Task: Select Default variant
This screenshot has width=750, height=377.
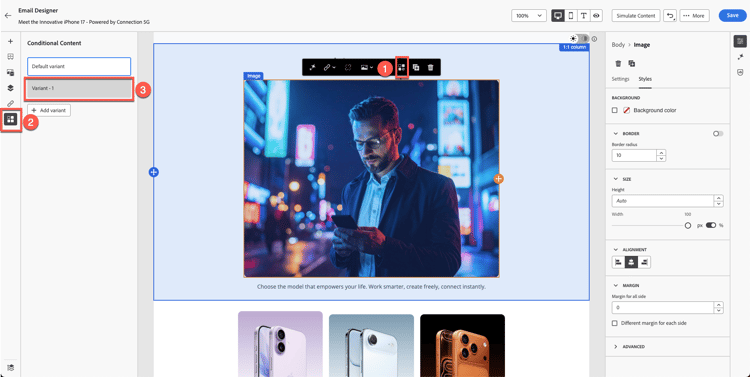Action: pos(79,67)
